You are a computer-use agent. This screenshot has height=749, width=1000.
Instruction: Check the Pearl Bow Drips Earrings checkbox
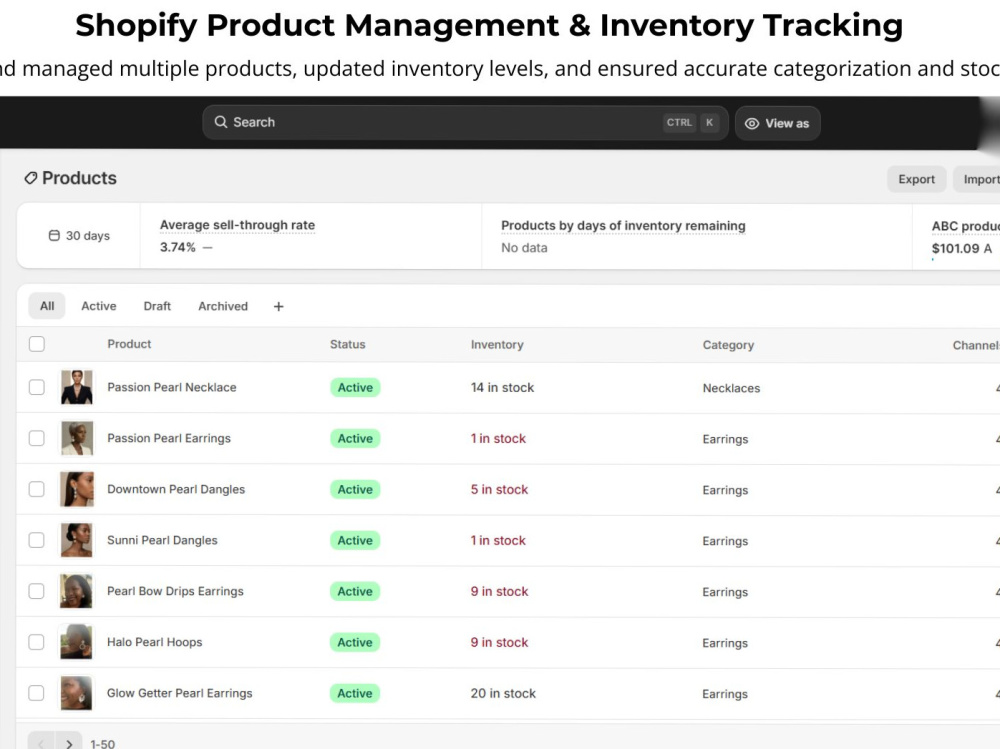(37, 591)
